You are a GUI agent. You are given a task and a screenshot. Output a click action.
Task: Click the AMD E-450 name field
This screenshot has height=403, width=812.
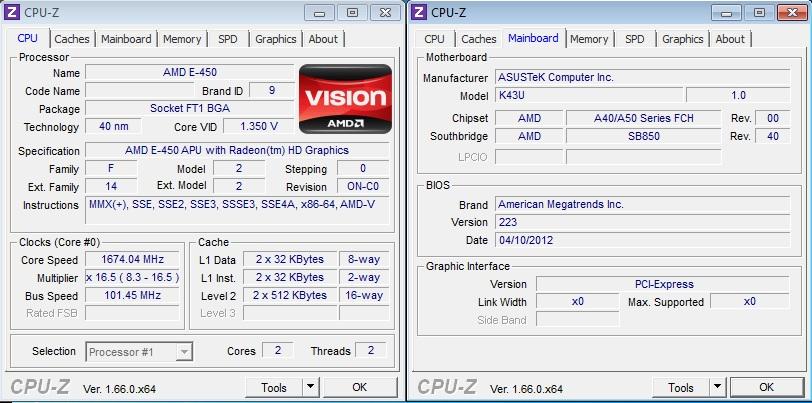tap(190, 72)
